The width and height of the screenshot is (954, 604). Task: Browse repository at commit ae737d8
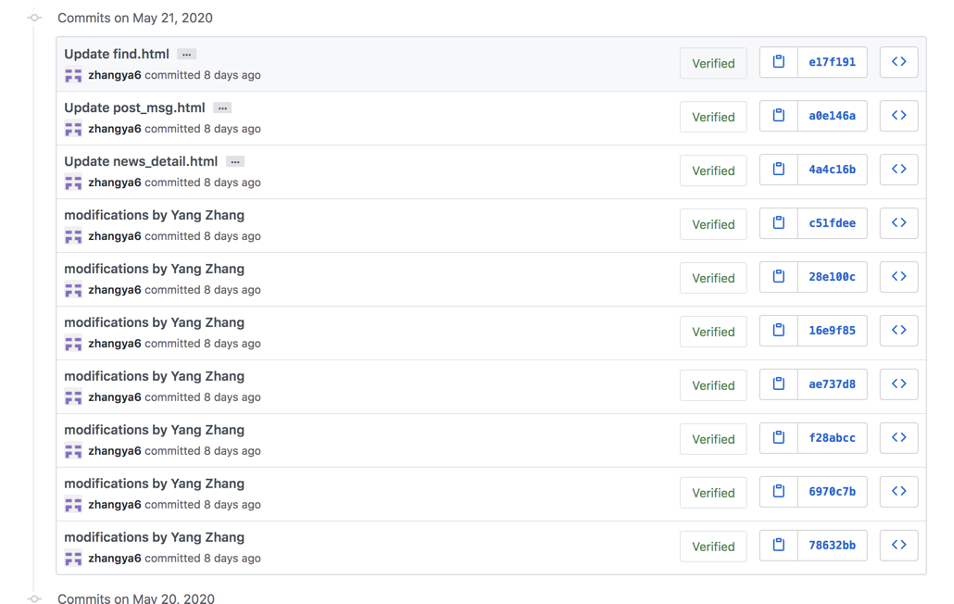click(x=898, y=384)
